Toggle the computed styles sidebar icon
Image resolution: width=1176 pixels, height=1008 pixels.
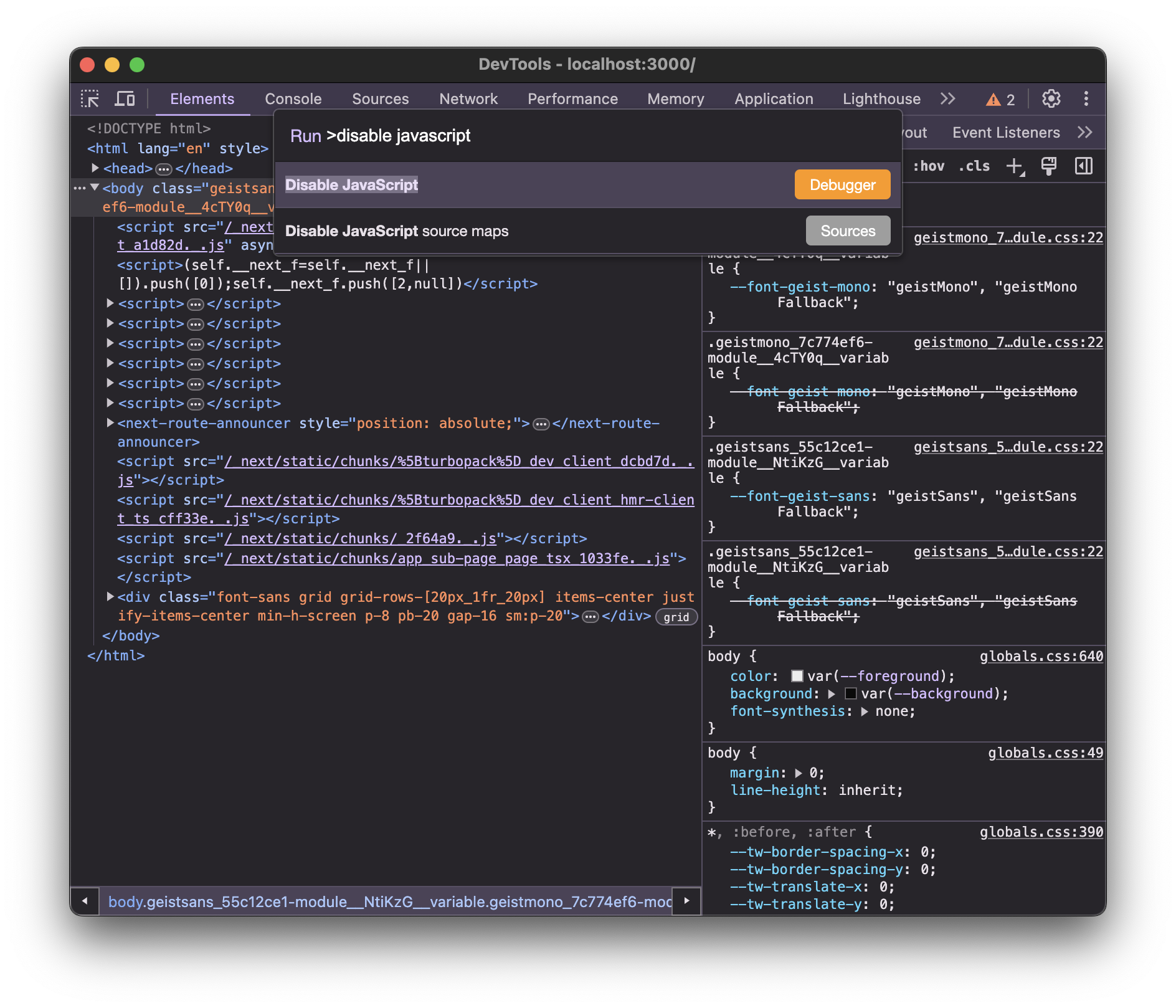(x=1083, y=166)
